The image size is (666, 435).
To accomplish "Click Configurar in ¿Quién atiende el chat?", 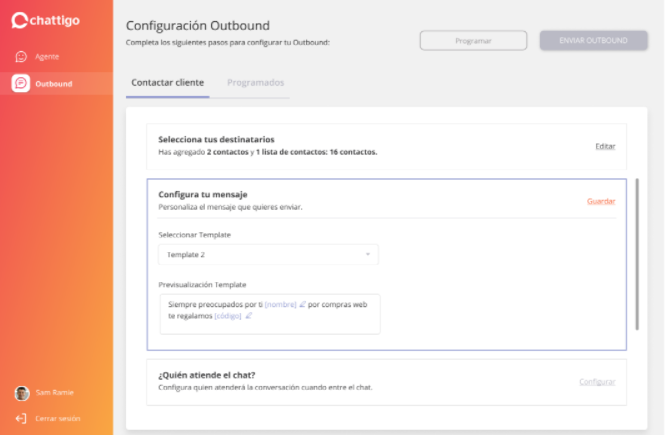I will (597, 382).
